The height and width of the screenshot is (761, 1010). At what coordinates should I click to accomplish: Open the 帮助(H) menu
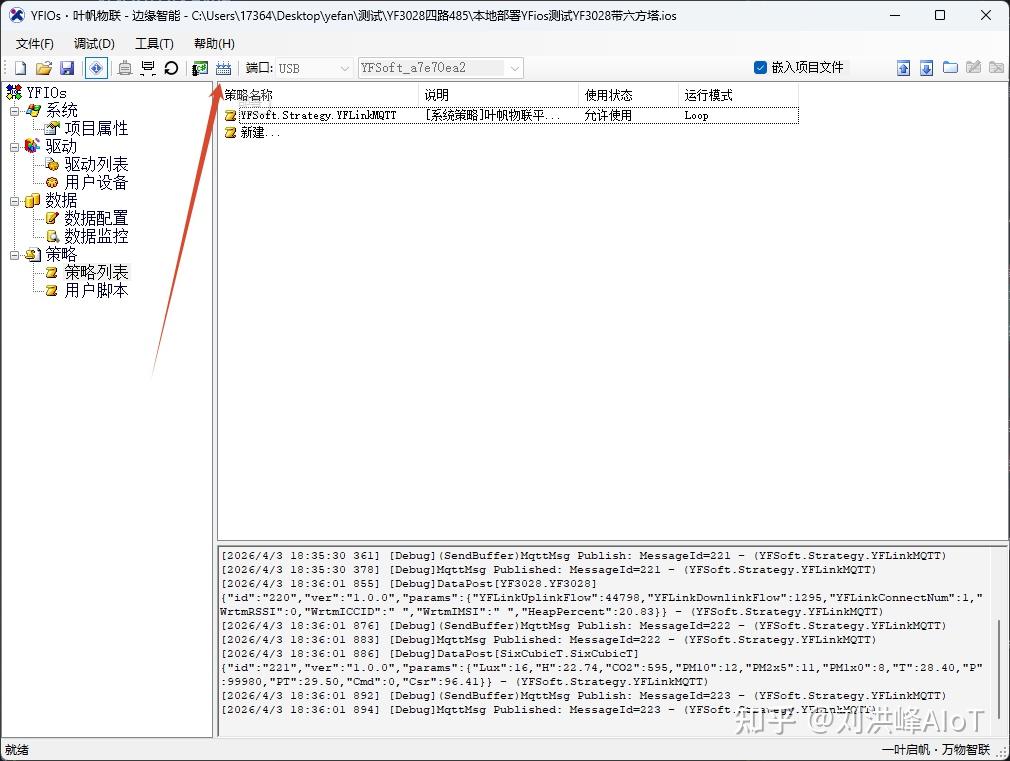coord(214,43)
